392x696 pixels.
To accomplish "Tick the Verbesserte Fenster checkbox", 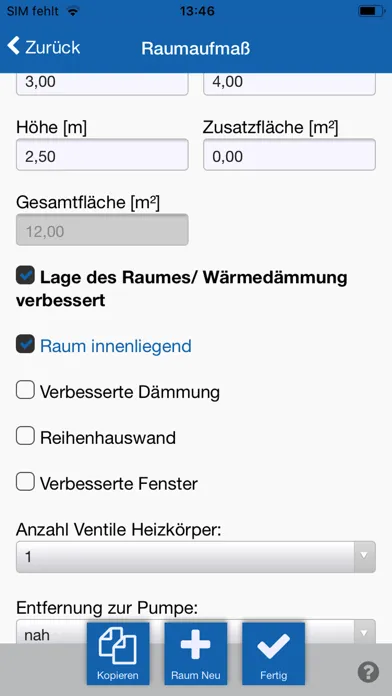I will (x=25, y=482).
